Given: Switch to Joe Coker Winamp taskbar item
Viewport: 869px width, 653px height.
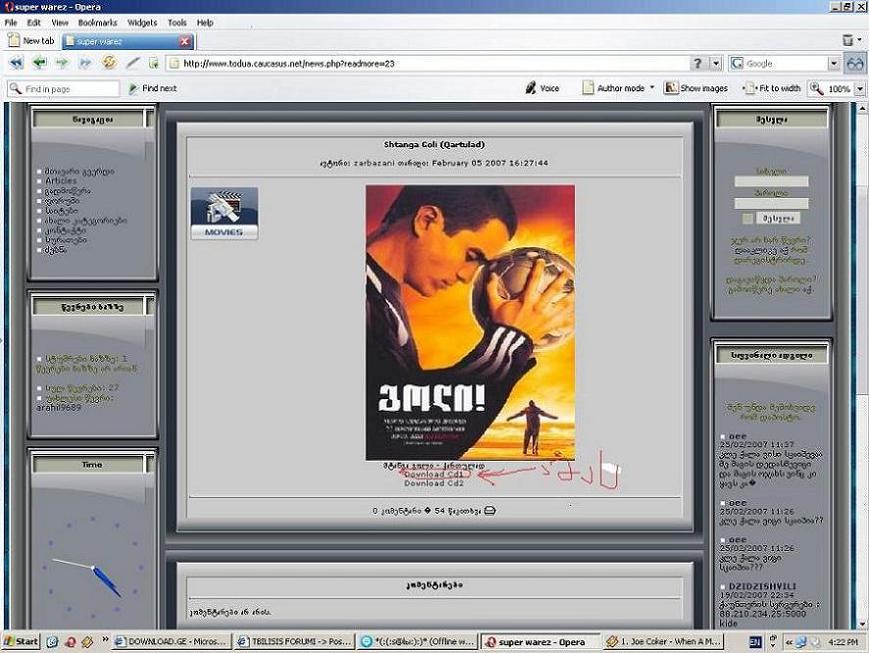Looking at the screenshot, I should pos(663,641).
